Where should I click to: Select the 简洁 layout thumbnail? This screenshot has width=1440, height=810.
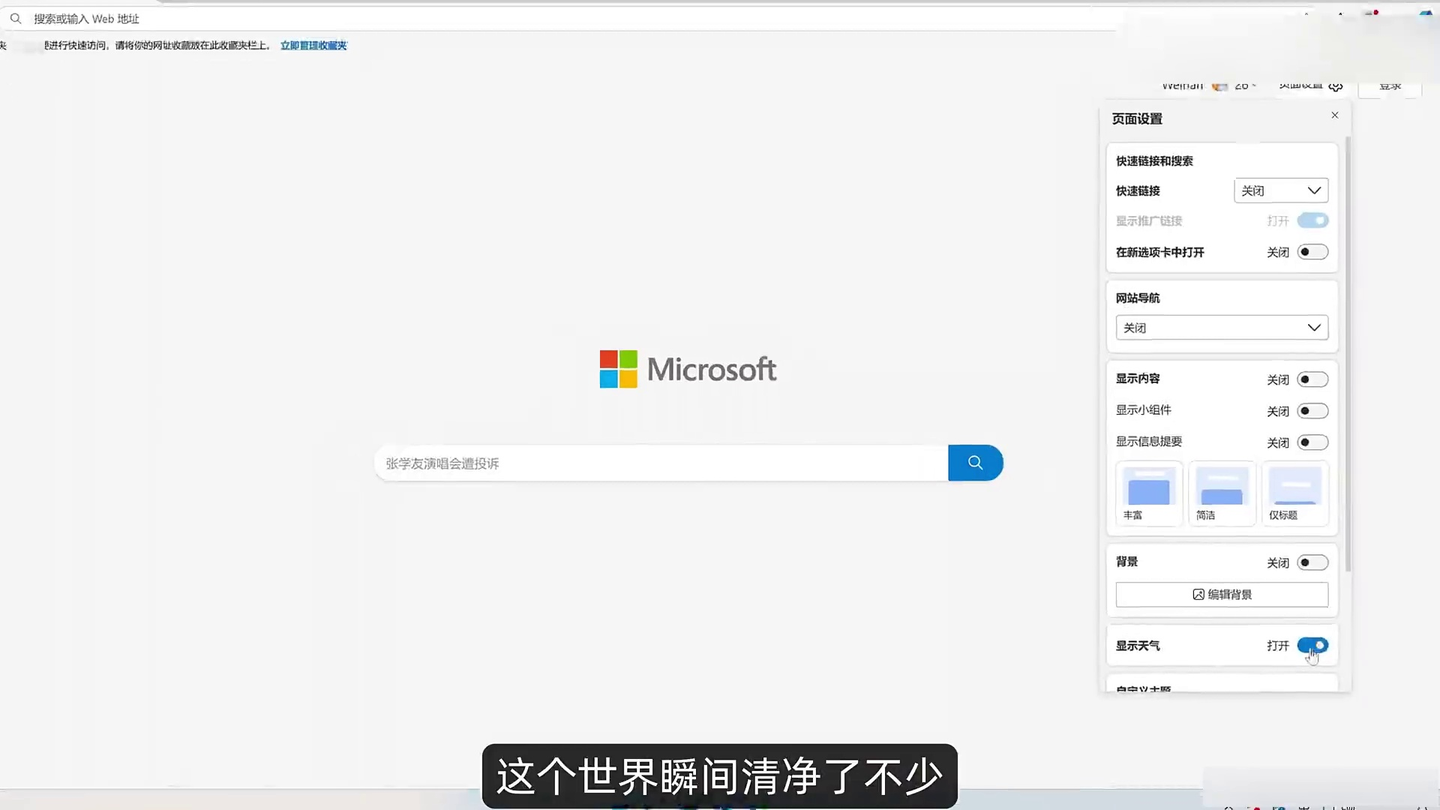click(1222, 493)
